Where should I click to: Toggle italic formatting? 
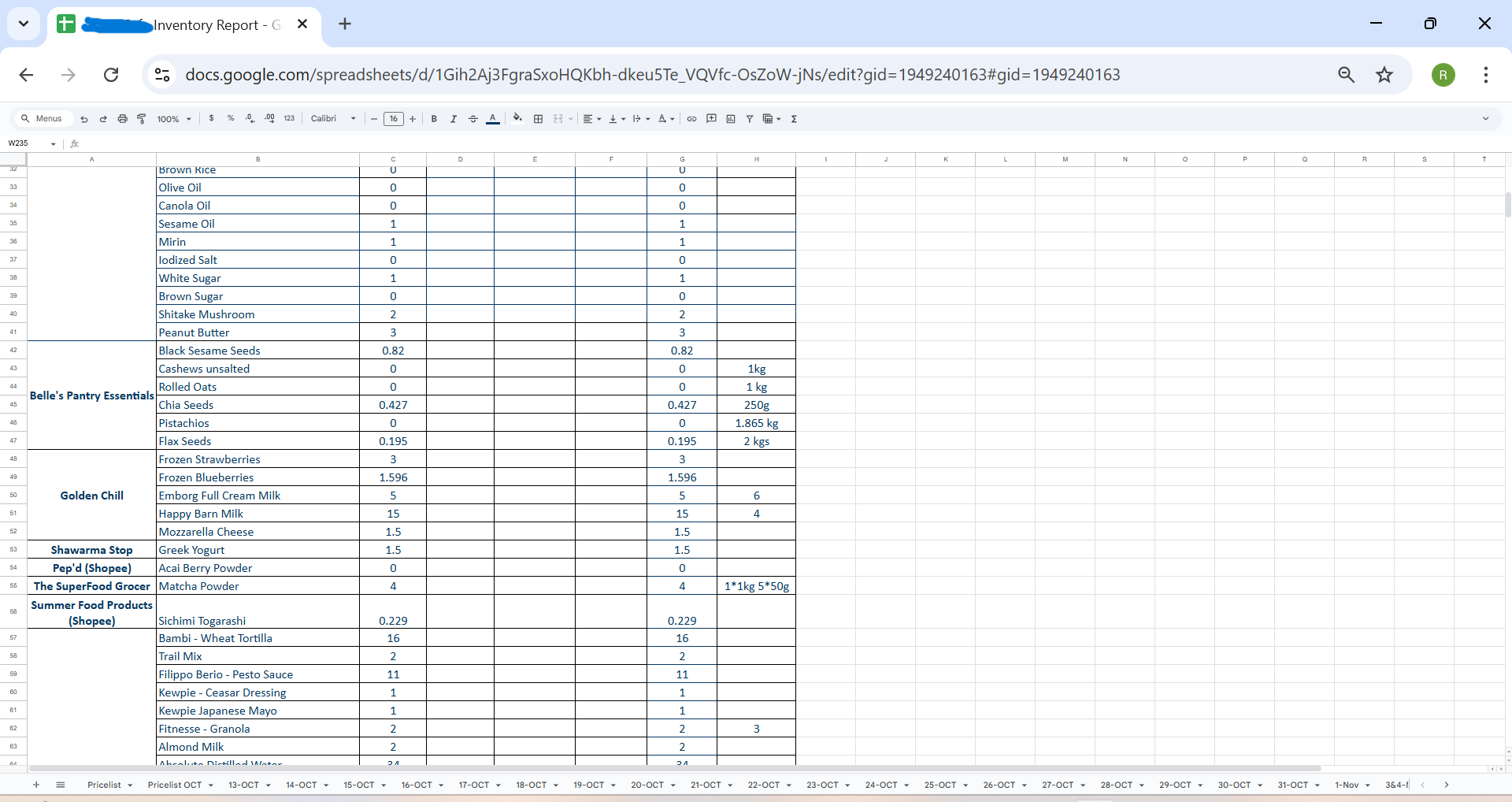454,119
